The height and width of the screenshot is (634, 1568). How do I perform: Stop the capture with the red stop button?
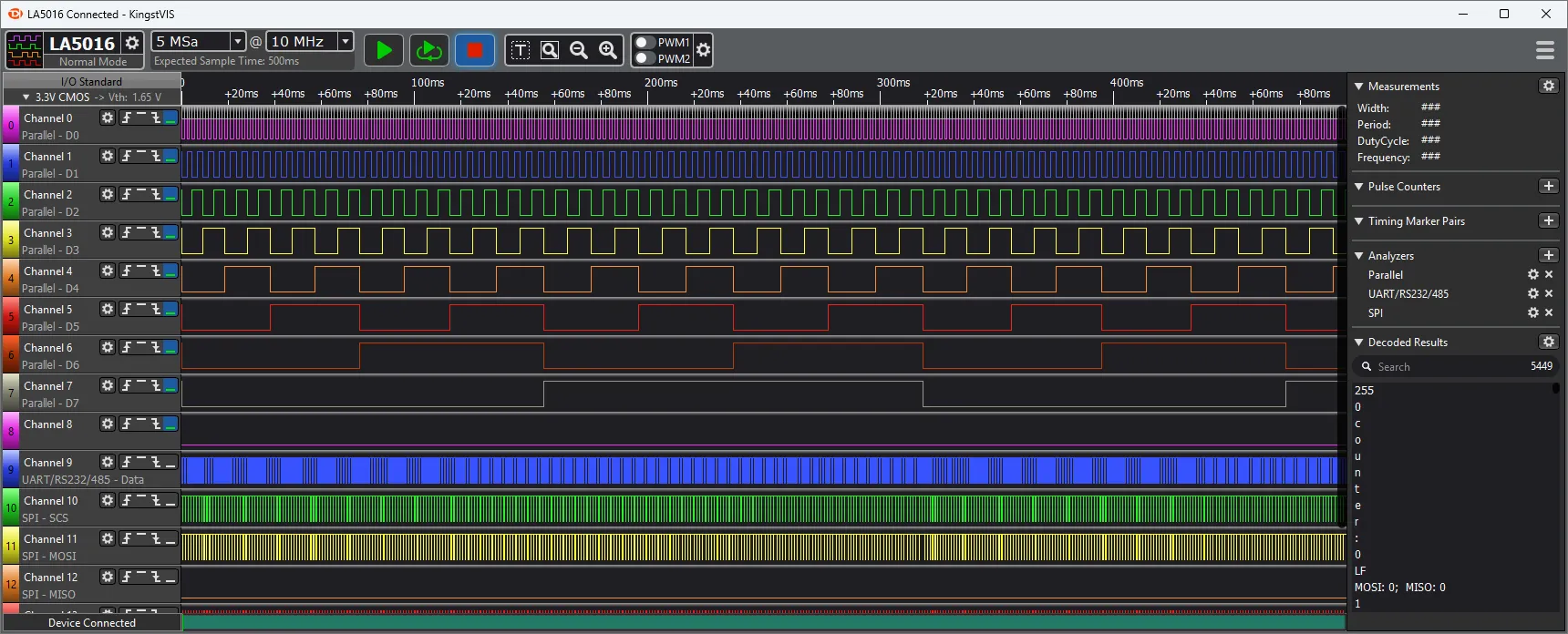tap(474, 50)
